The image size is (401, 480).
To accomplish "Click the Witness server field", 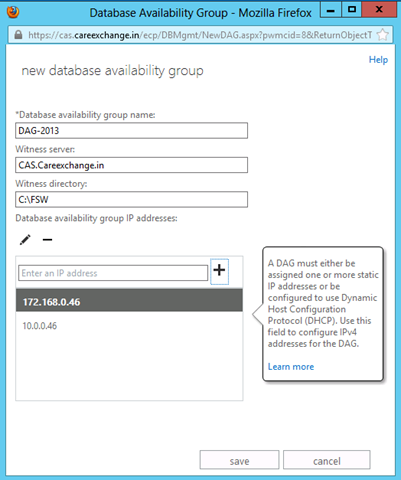I will pyautogui.click(x=131, y=165).
